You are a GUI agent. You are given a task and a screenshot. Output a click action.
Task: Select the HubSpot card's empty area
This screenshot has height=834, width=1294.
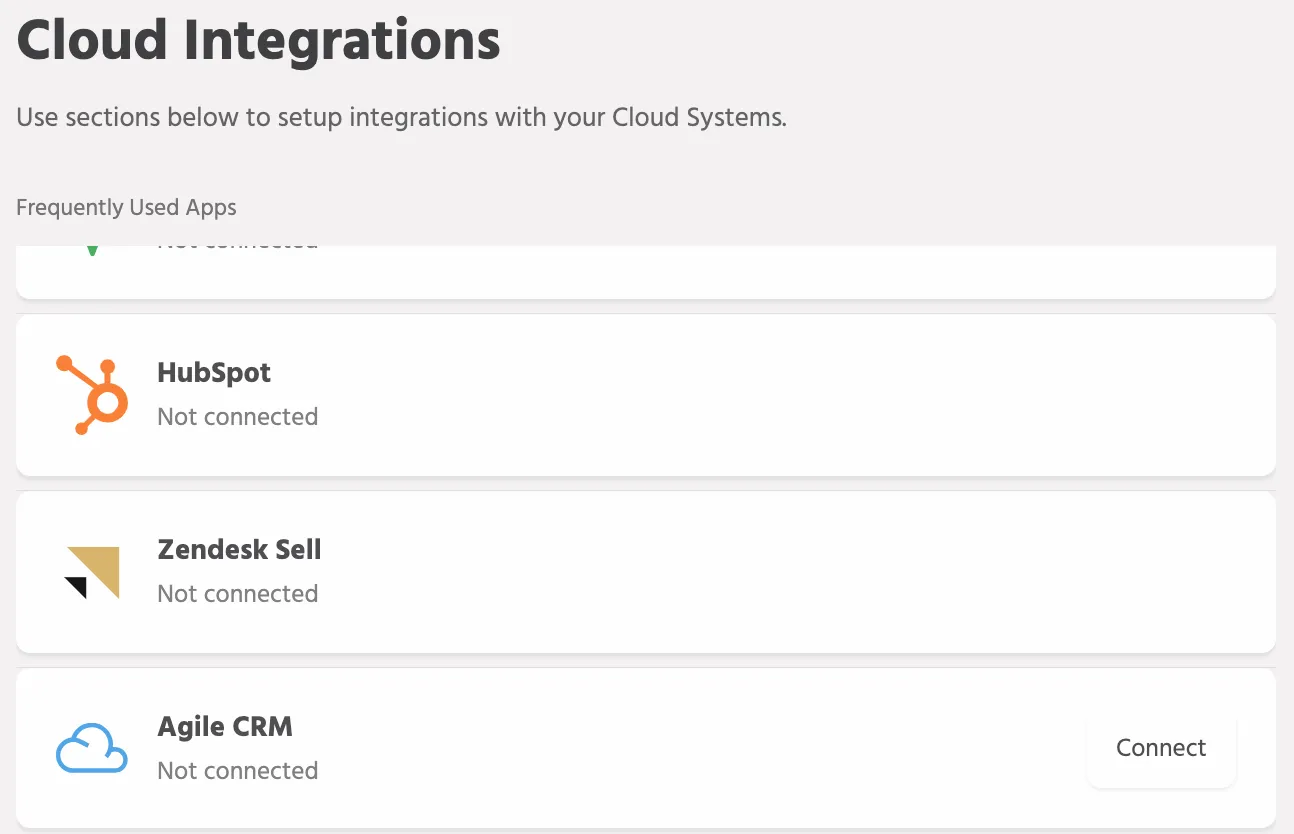coord(780,395)
